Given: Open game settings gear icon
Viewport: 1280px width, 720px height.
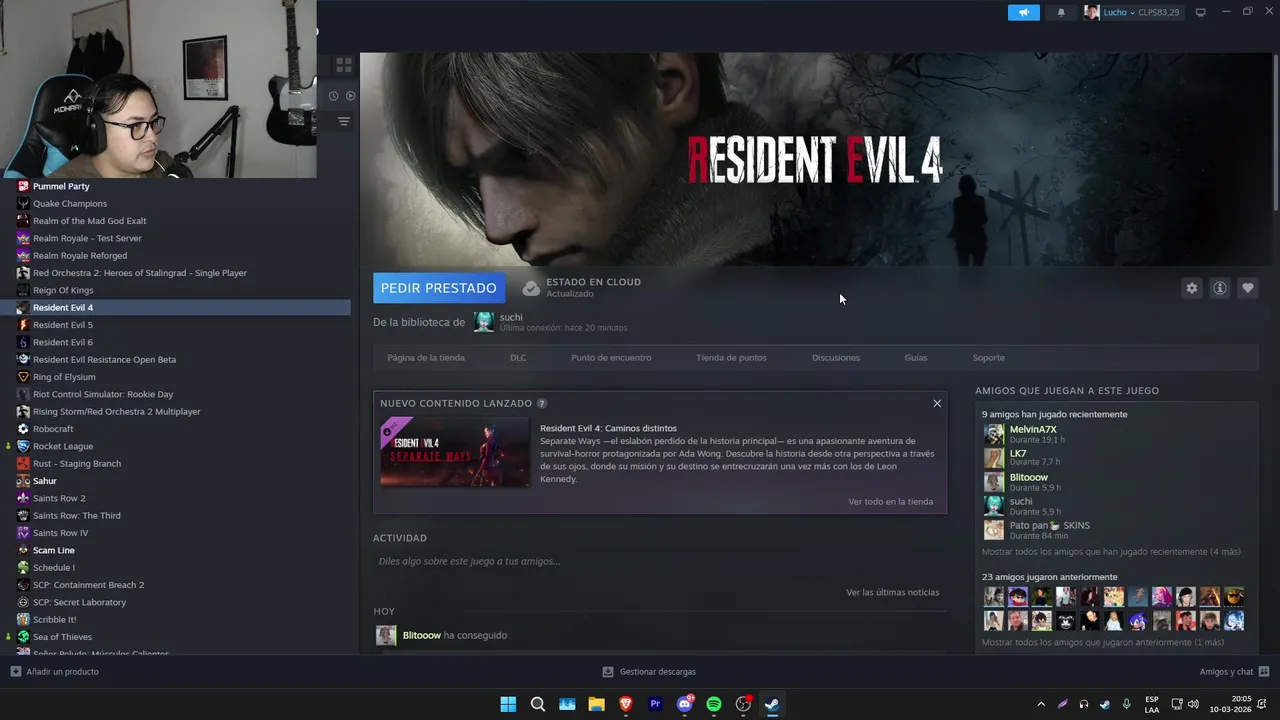Looking at the screenshot, I should [1191, 288].
